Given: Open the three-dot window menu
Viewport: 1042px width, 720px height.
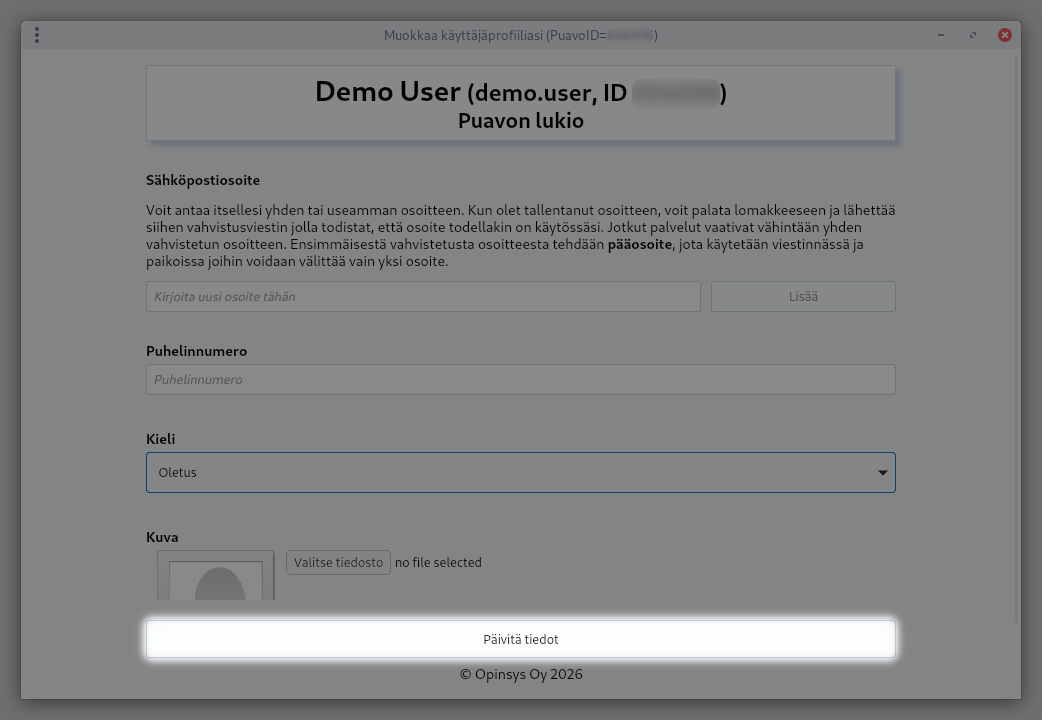Looking at the screenshot, I should point(37,35).
